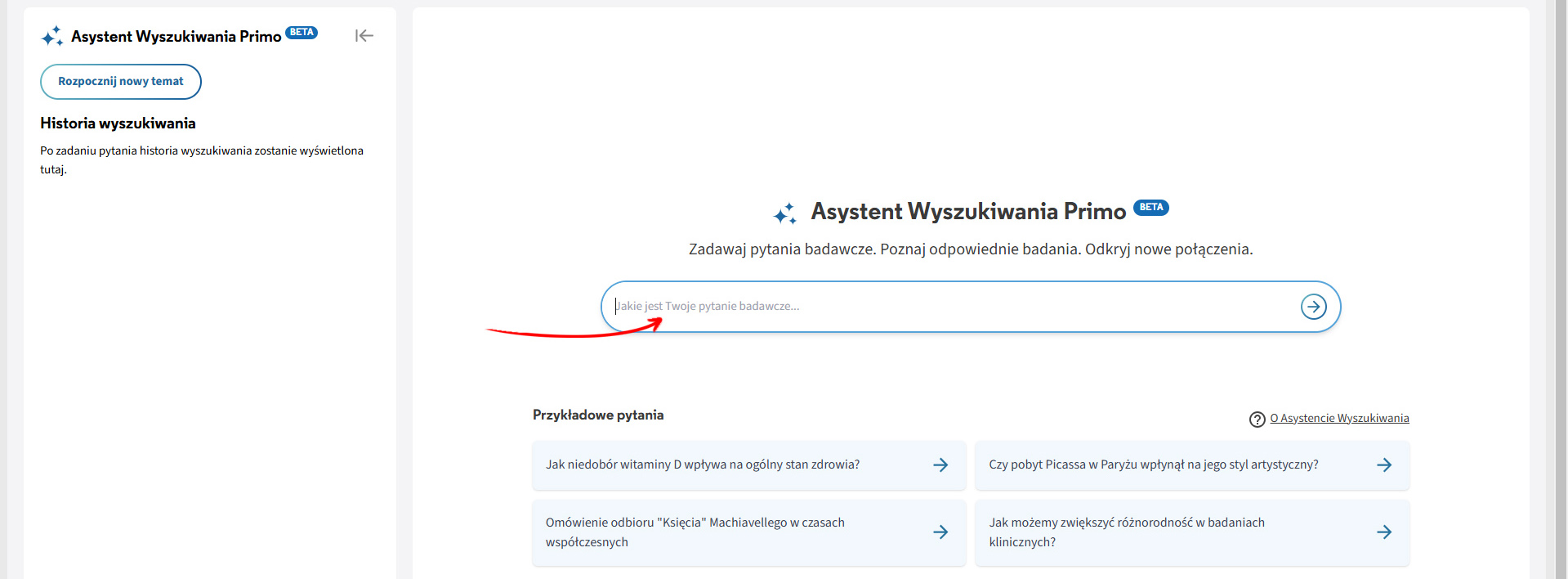Submit the research question with the circled arrow

tap(1313, 307)
